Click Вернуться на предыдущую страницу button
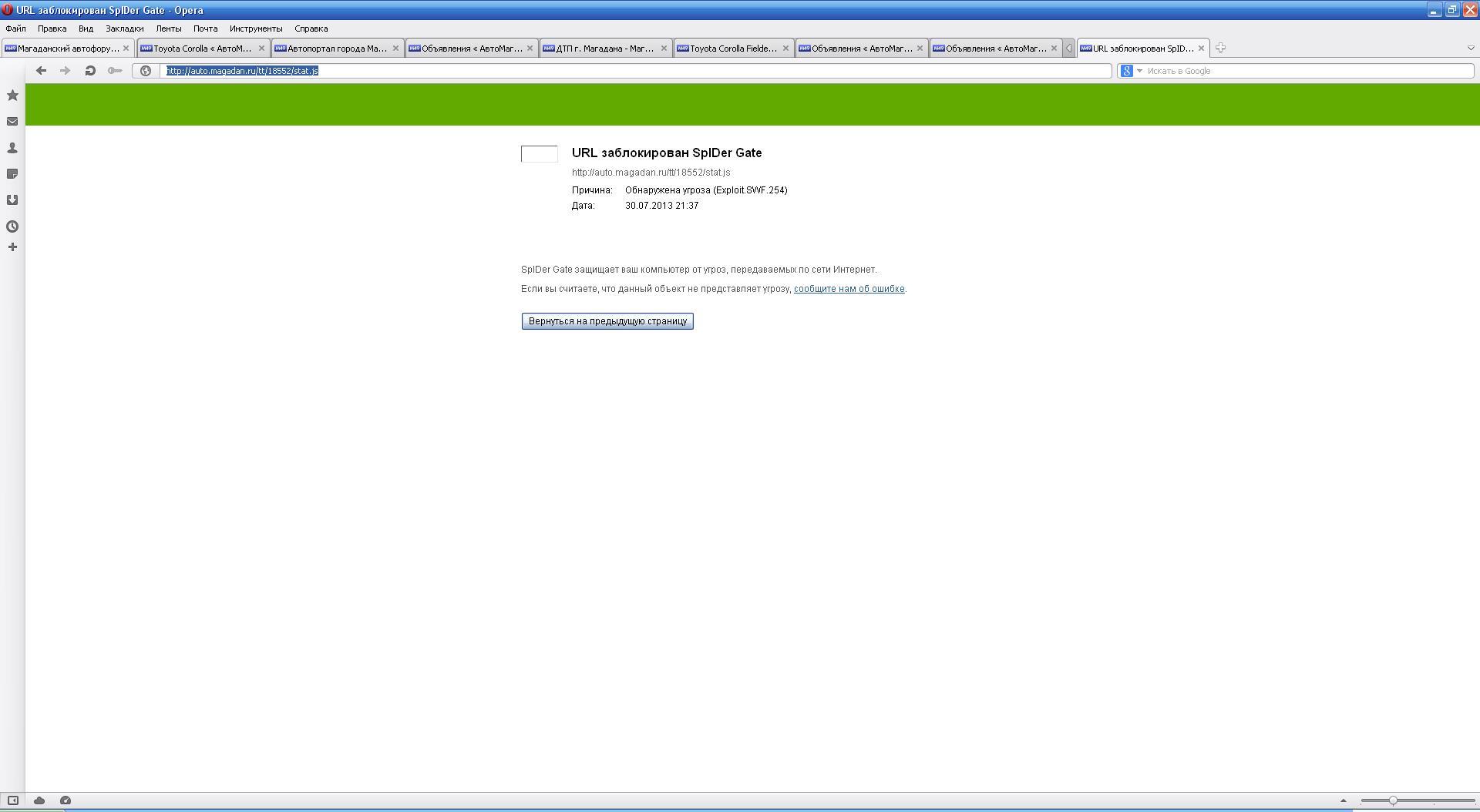 pyautogui.click(x=607, y=321)
